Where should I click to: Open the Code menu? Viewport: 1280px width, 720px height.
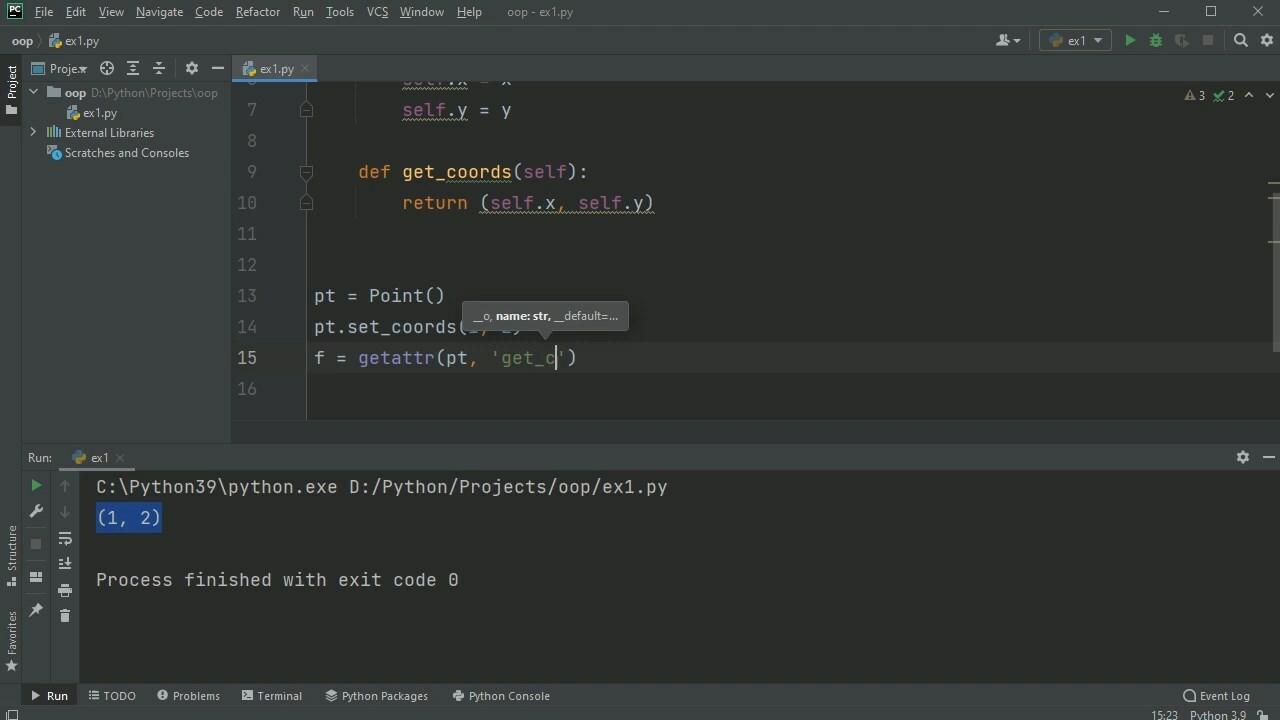click(209, 12)
